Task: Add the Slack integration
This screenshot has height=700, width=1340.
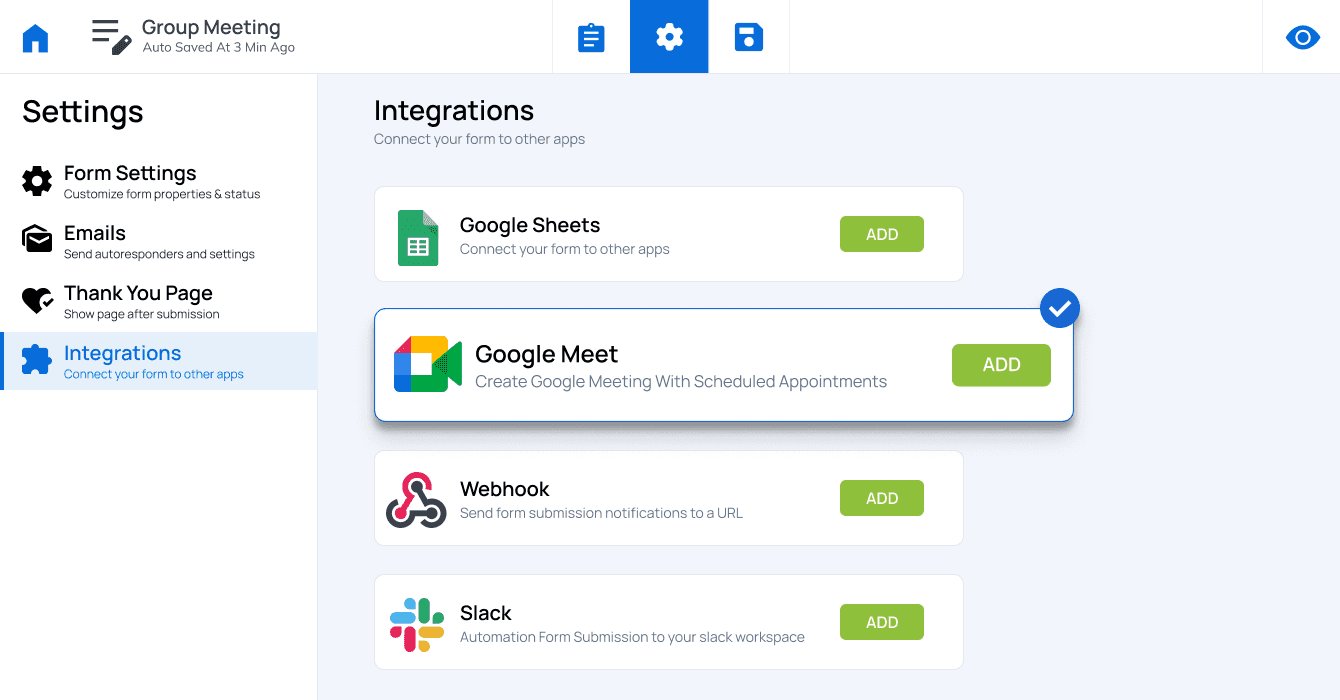Action: tap(882, 622)
